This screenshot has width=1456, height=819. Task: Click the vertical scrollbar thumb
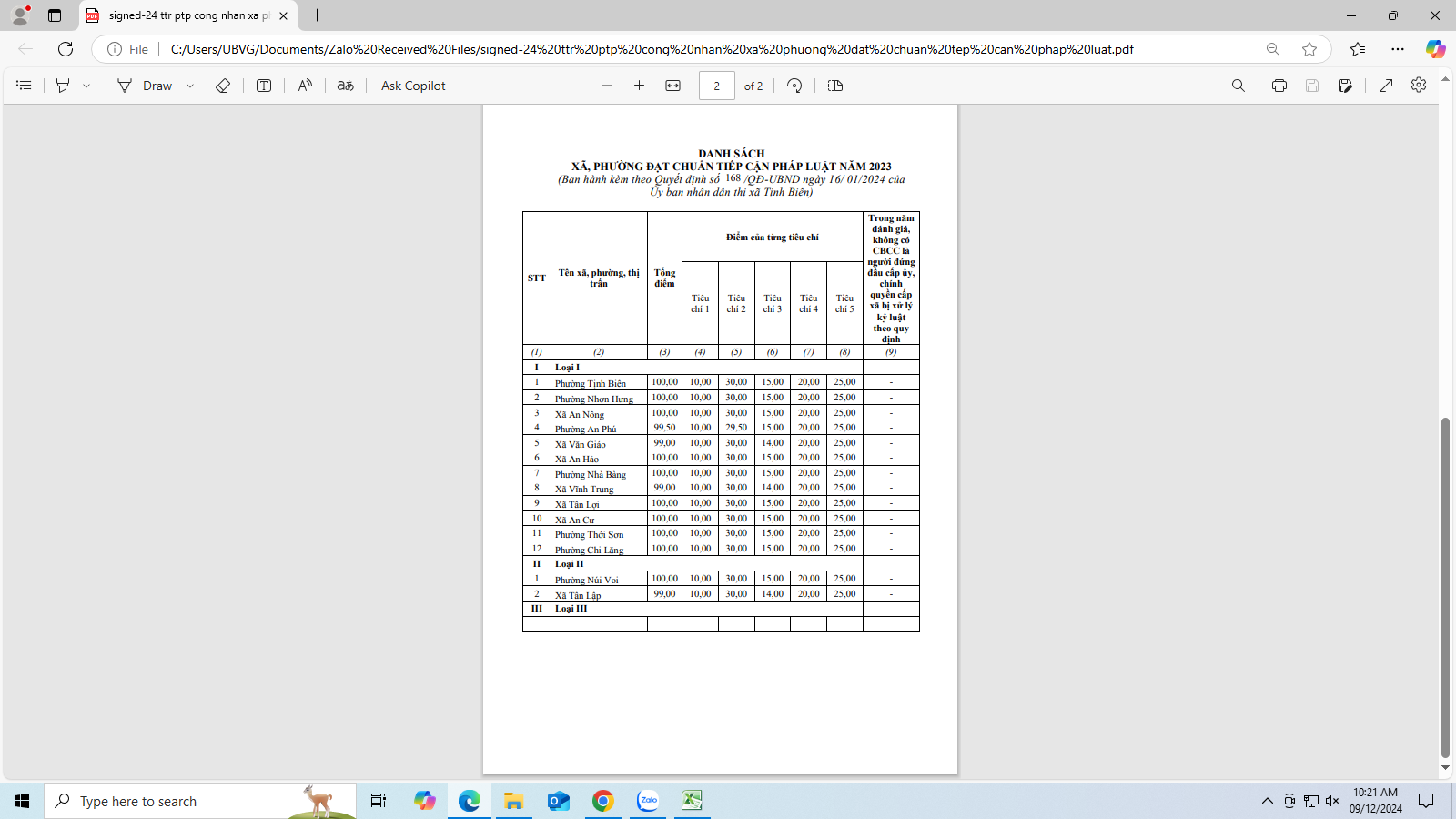[x=1445, y=587]
